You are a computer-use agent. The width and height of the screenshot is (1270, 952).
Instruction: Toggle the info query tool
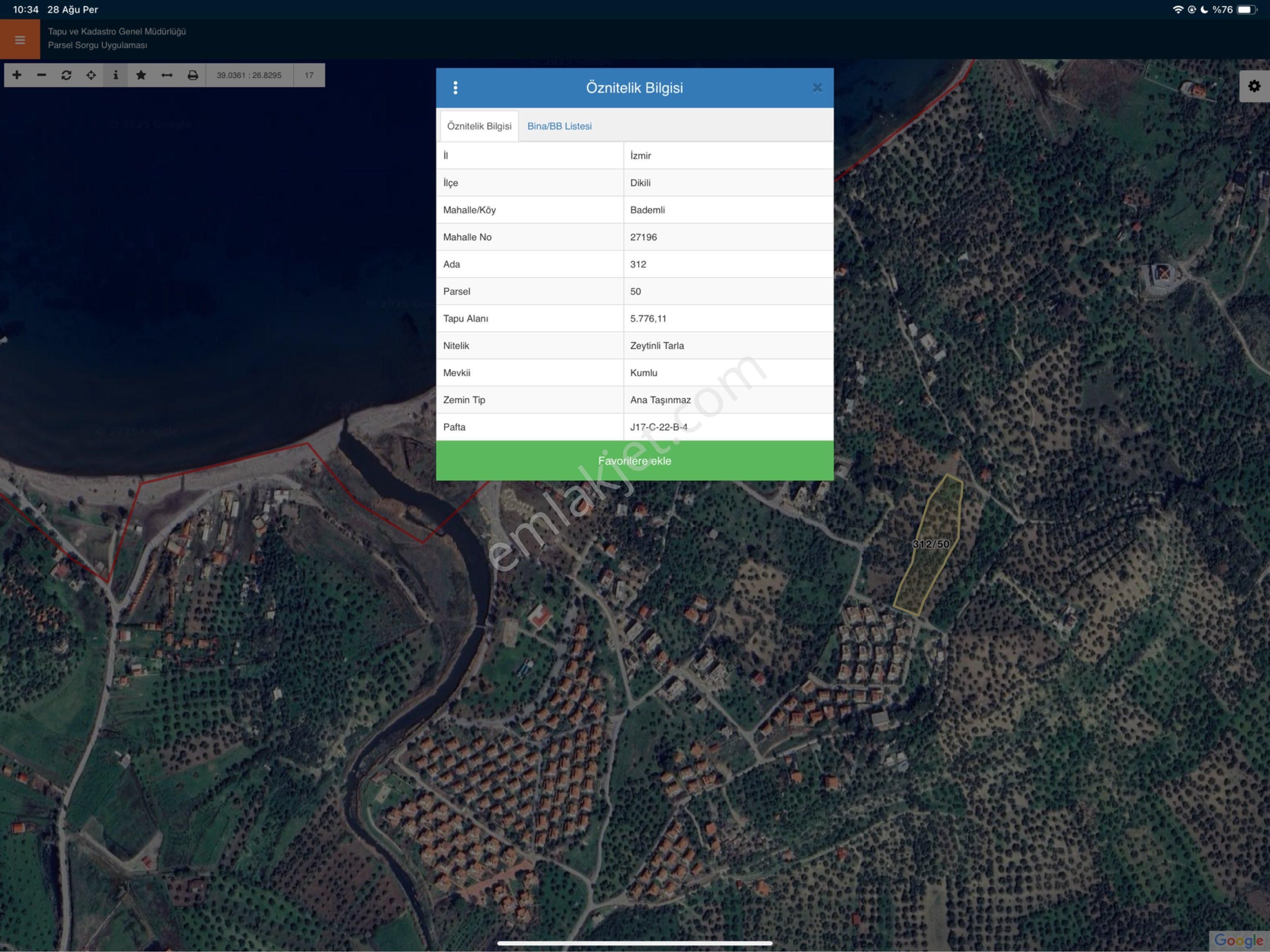[115, 75]
